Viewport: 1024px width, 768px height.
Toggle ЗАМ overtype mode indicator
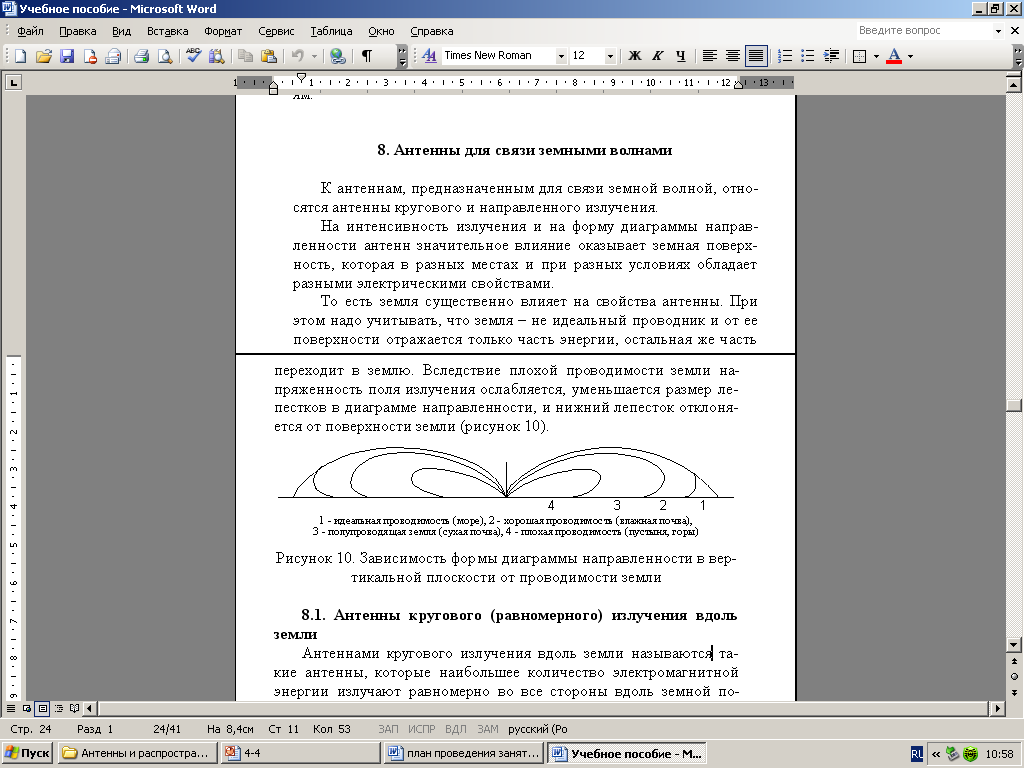coord(487,729)
